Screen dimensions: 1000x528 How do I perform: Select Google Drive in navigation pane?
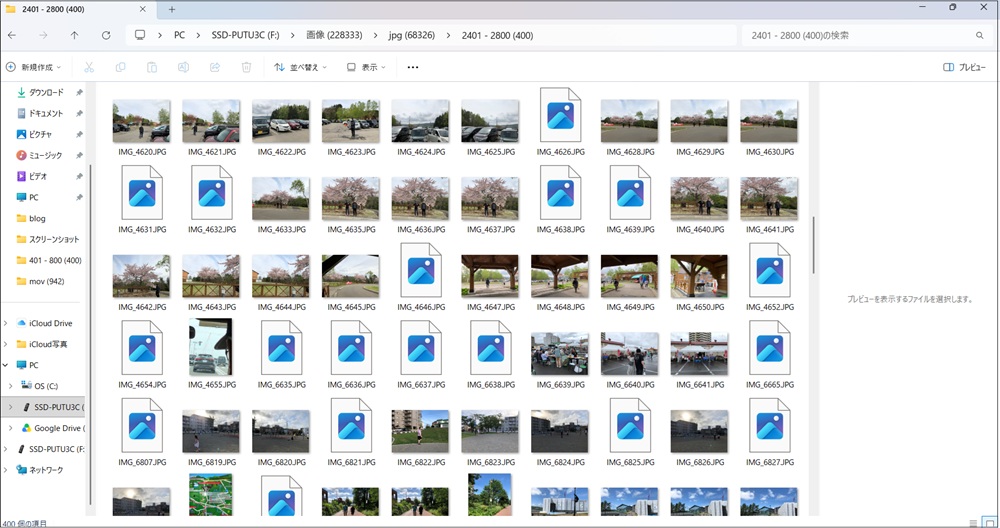tap(53, 428)
